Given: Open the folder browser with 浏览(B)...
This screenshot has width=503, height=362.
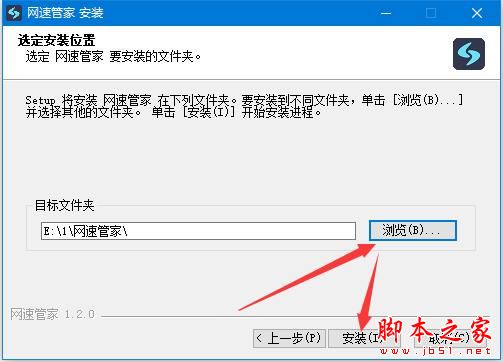Looking at the screenshot, I should pyautogui.click(x=413, y=230).
